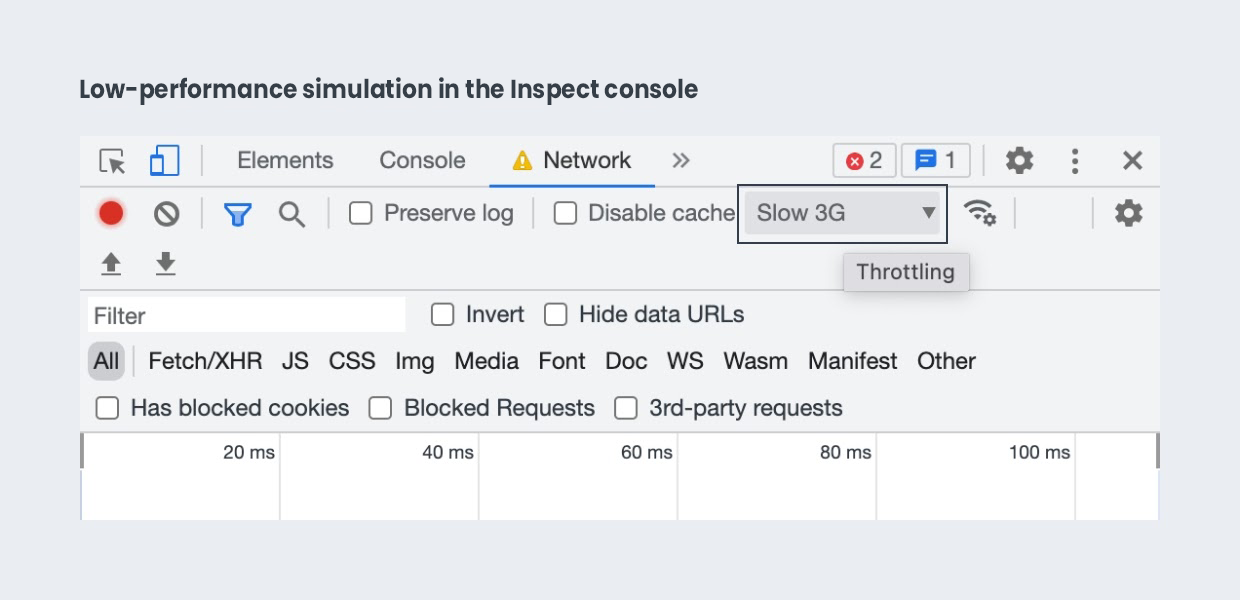This screenshot has height=600, width=1240.
Task: Check the Disable cache option
Action: (566, 213)
